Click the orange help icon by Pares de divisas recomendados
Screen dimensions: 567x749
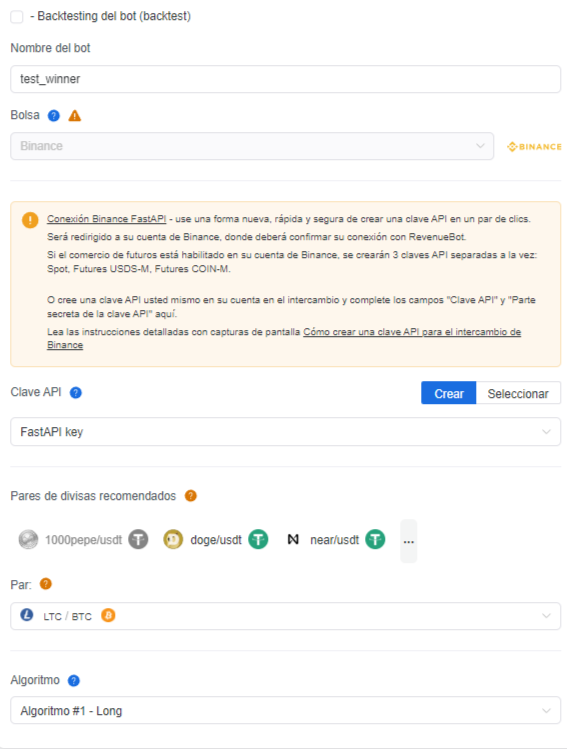[191, 496]
